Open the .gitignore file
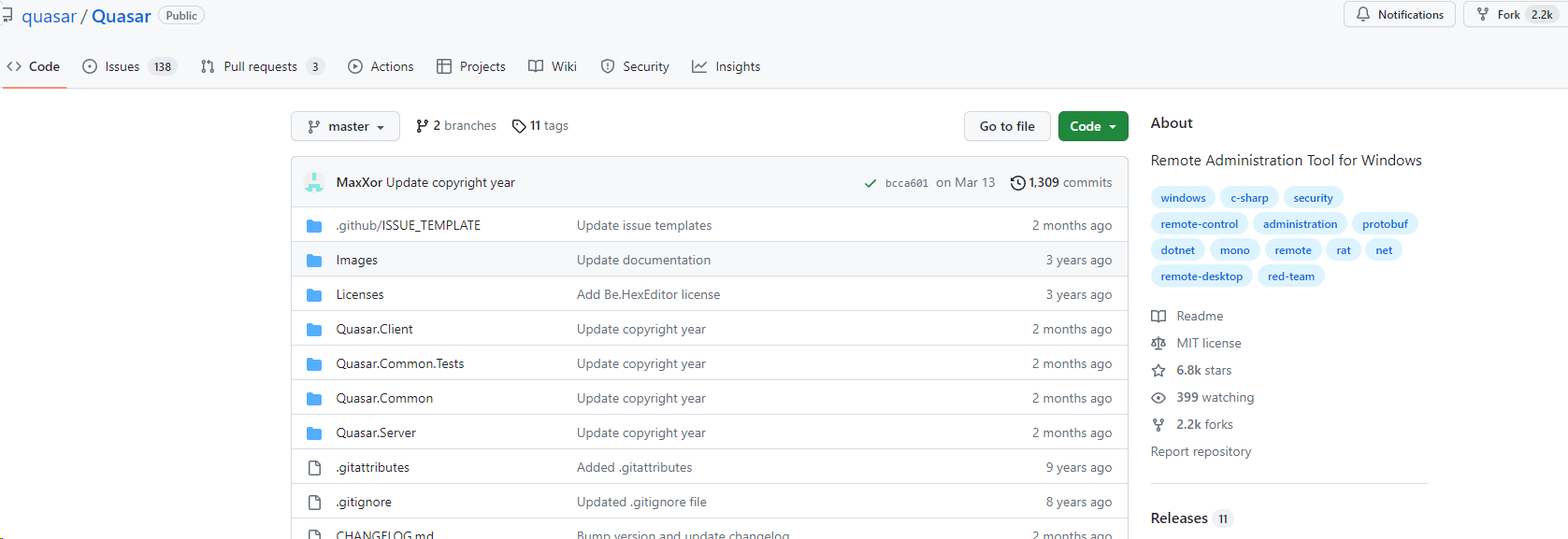This screenshot has height=539, width=1568. coord(364,502)
